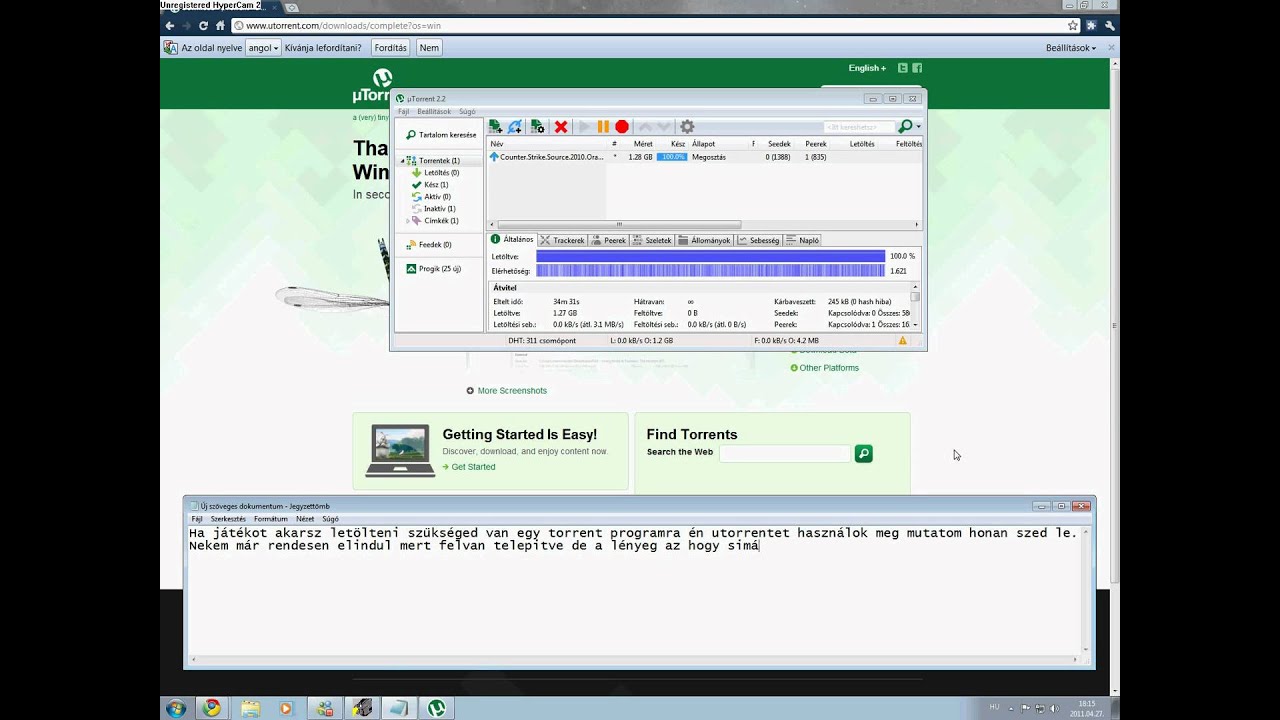The width and height of the screenshot is (1280, 720).
Task: Switch to the Trackerek tab
Action: [562, 240]
